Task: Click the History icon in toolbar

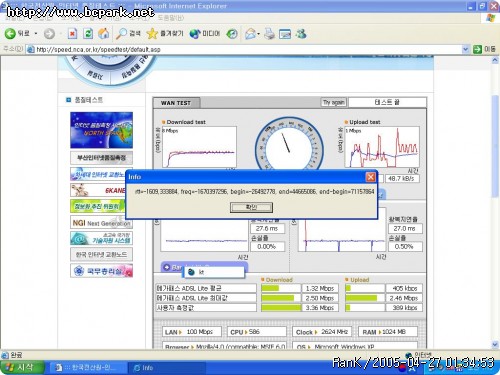Action: click(x=232, y=34)
